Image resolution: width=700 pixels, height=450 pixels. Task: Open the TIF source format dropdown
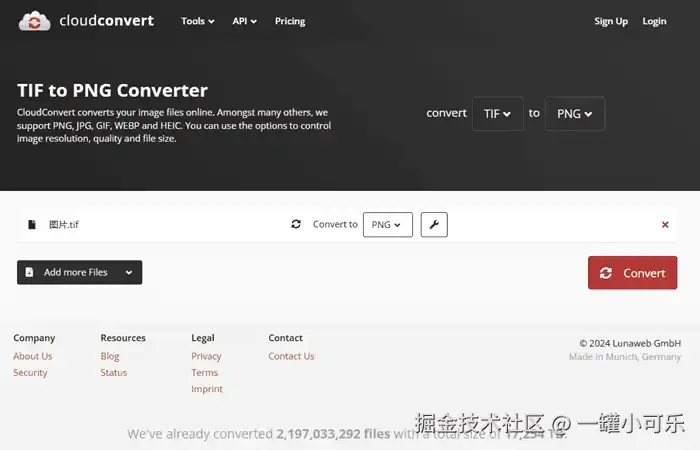point(498,114)
